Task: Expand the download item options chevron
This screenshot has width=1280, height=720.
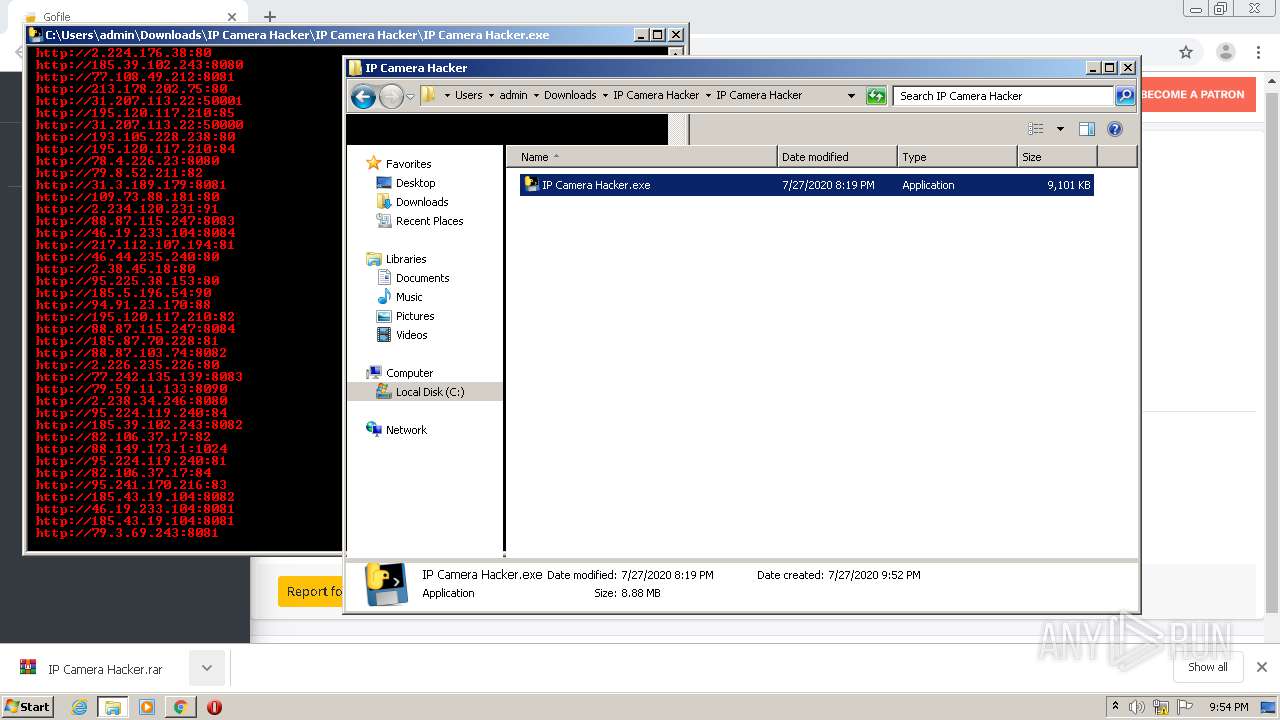Action: (x=207, y=668)
